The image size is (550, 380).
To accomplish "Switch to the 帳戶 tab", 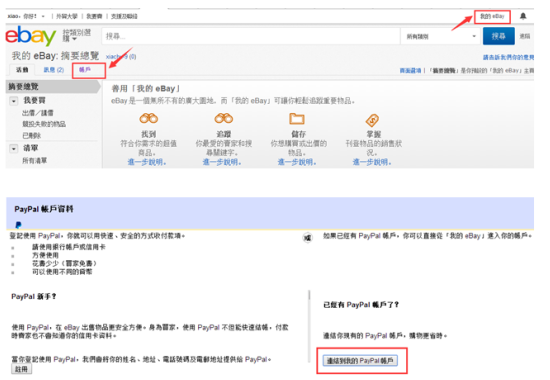I will pyautogui.click(x=85, y=70).
